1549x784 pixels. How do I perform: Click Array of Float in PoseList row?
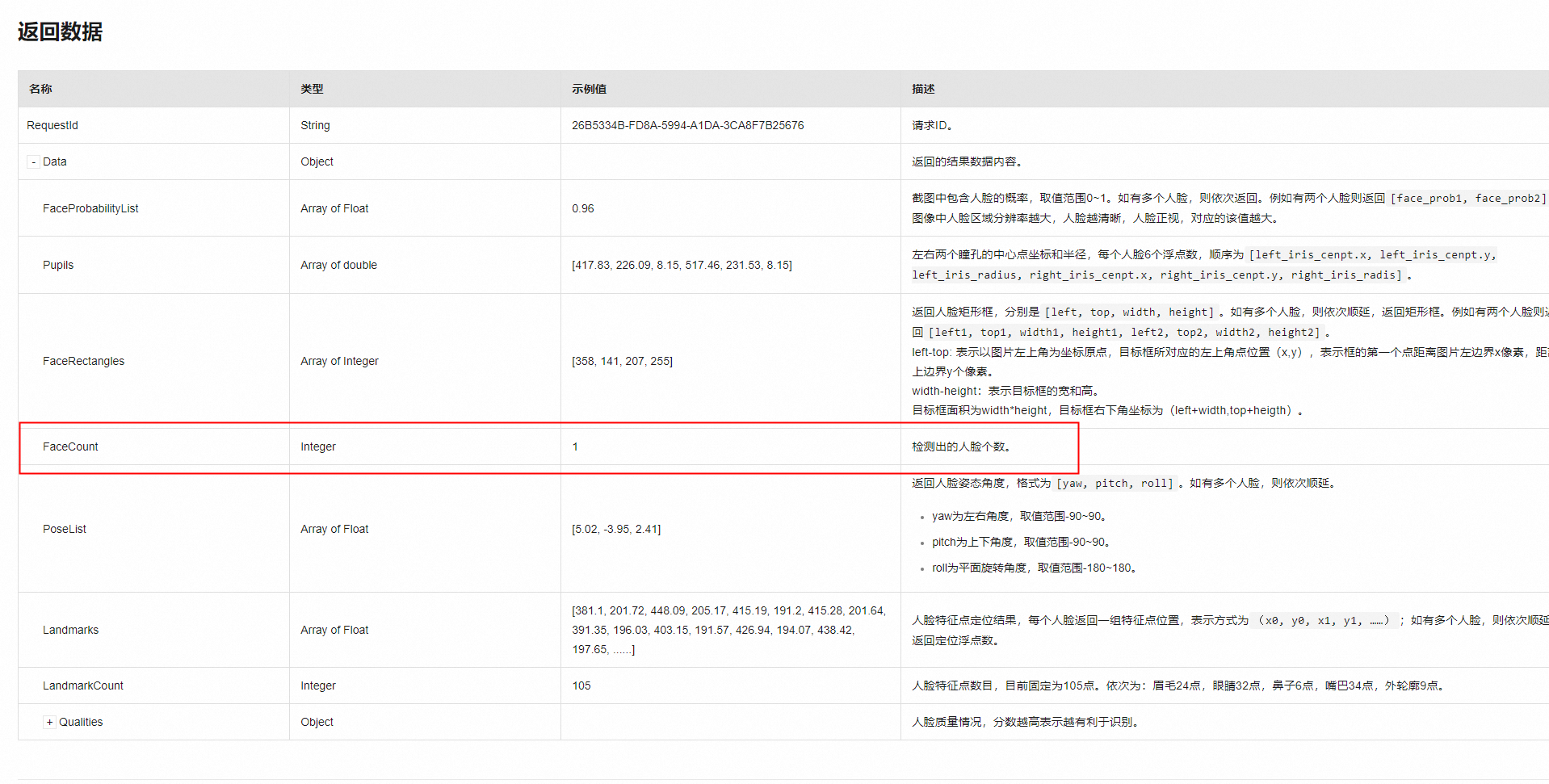(x=334, y=529)
